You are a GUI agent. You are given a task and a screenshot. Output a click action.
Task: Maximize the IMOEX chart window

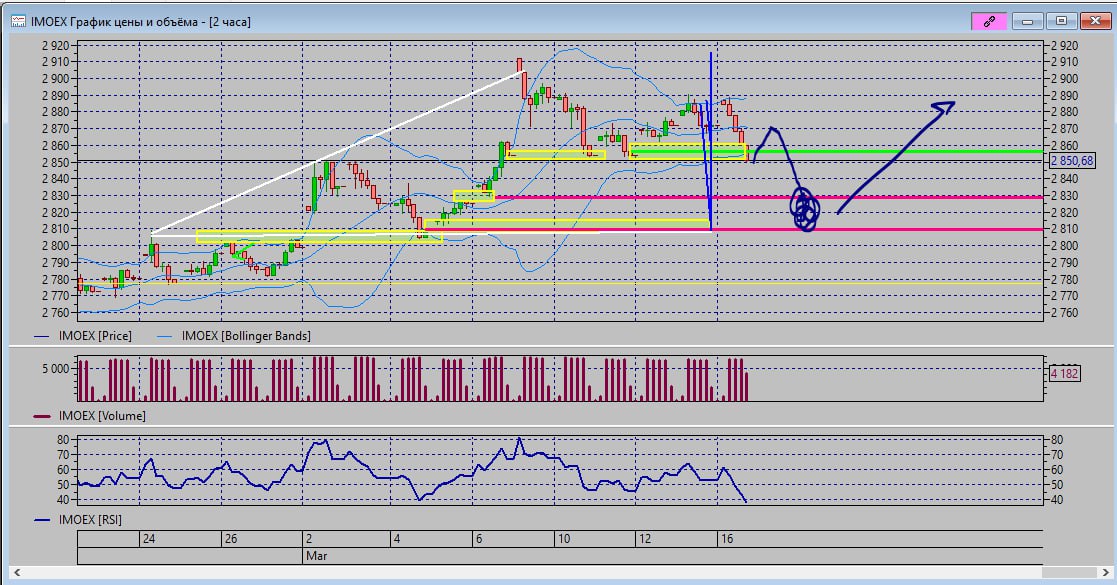pyautogui.click(x=1061, y=20)
